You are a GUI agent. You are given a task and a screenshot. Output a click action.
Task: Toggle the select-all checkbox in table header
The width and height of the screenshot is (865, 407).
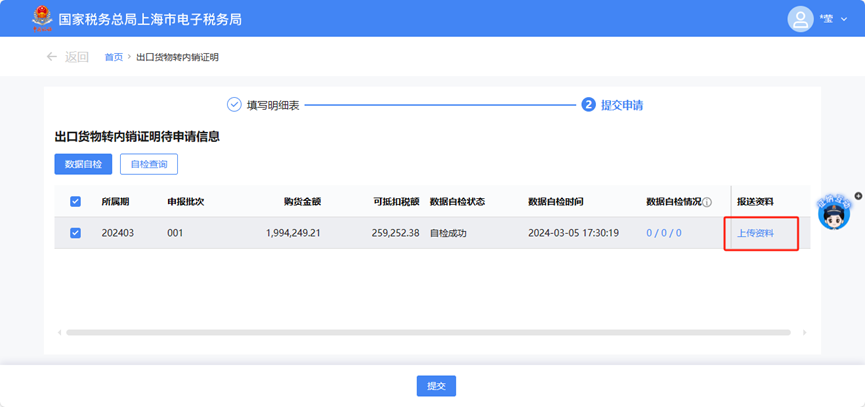click(76, 202)
